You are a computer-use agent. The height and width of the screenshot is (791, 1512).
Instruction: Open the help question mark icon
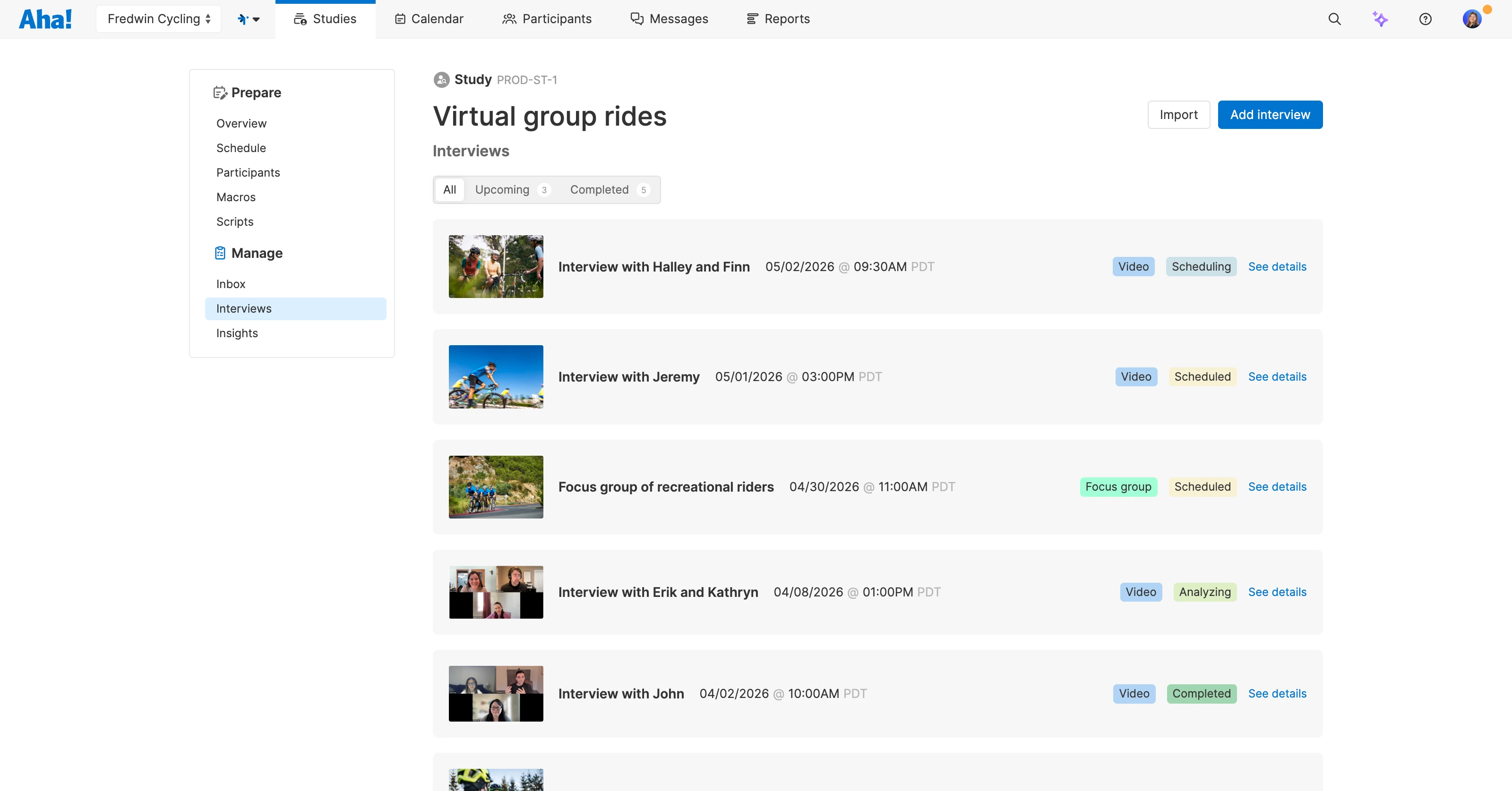1426,18
